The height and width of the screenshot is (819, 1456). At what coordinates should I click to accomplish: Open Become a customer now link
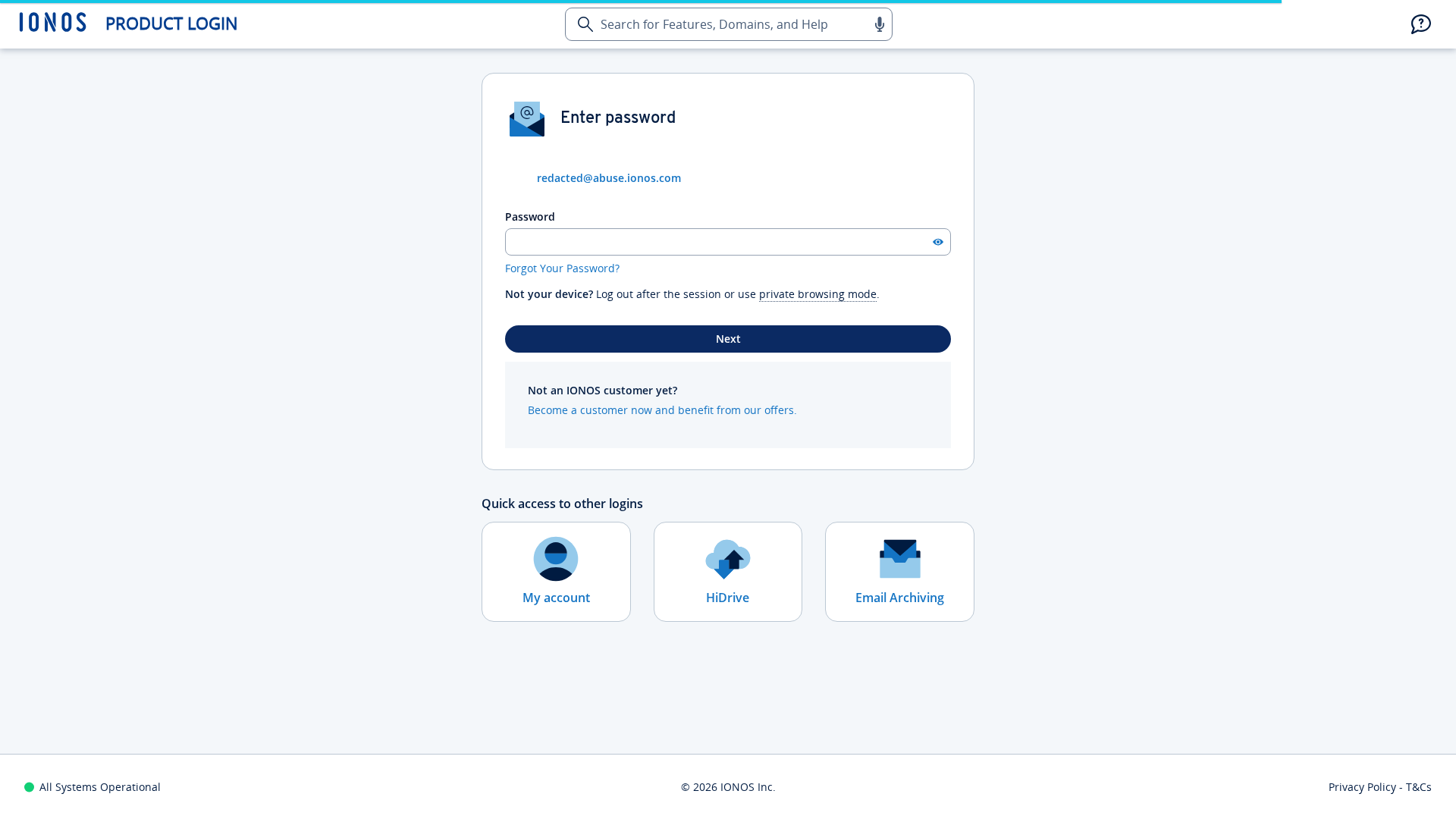click(662, 410)
